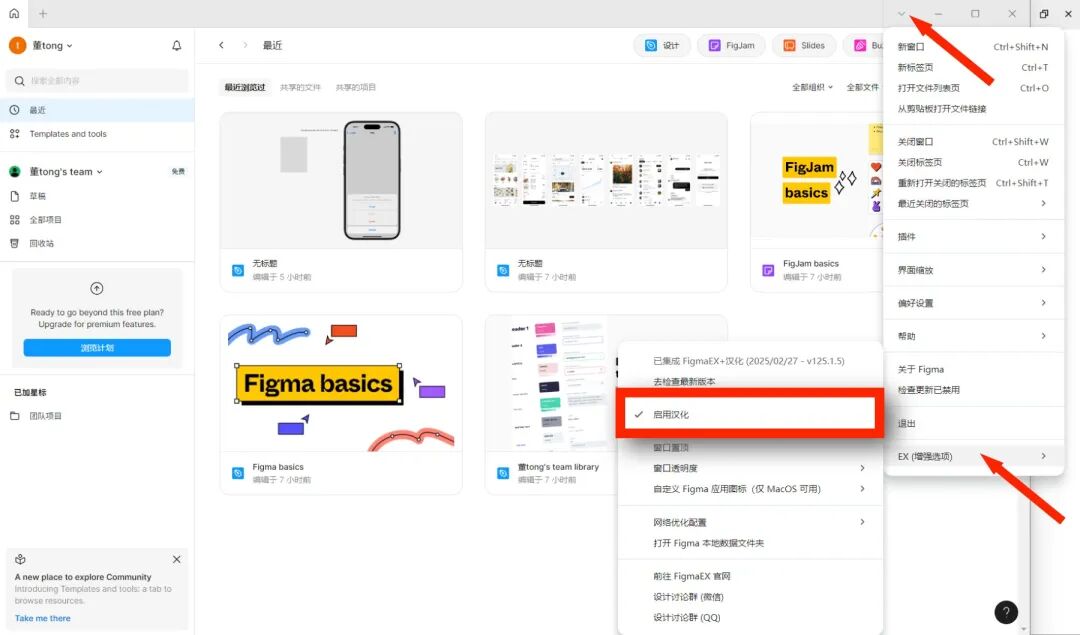The width and height of the screenshot is (1080, 635).
Task: Expand the 董tong account dropdown arrow
Action: click(x=70, y=46)
